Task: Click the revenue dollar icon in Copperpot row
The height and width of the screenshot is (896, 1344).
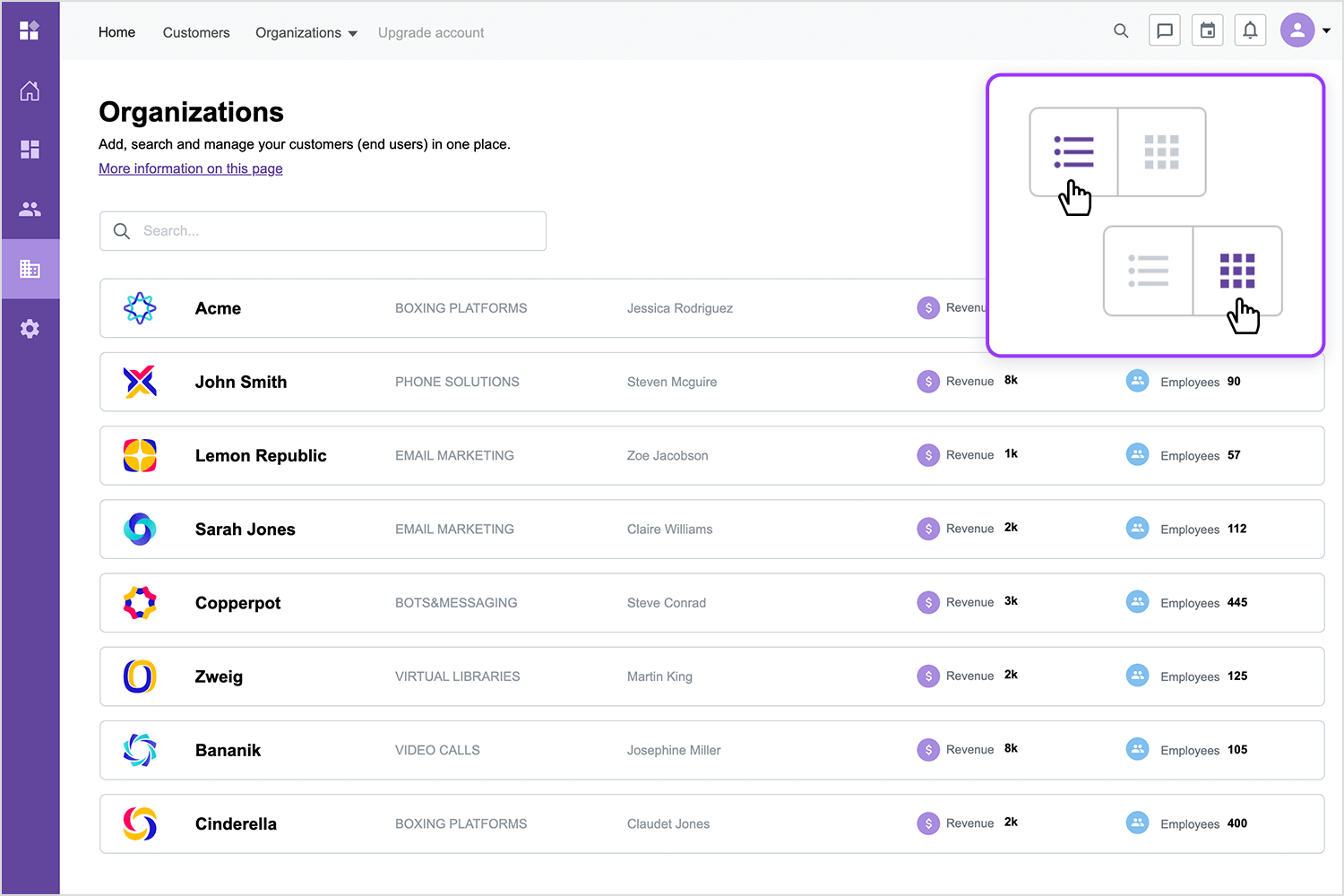Action: (928, 603)
